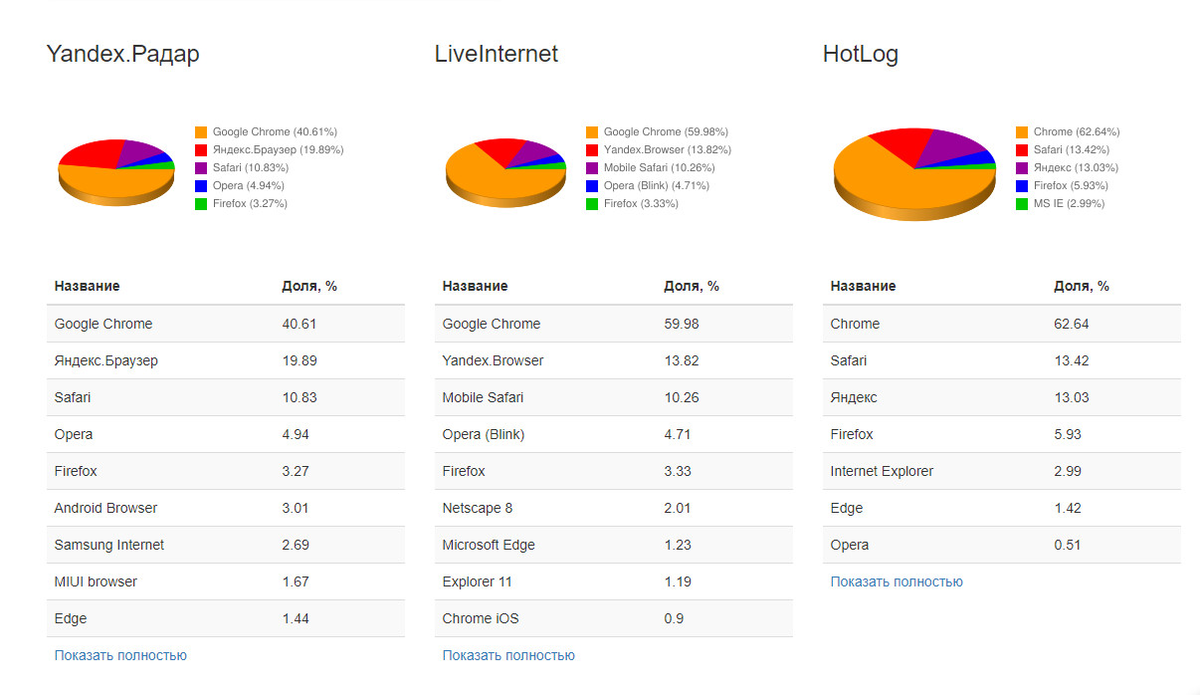Click the 'Яндекс.Браузер' table row name
The height and width of the screenshot is (695, 1200).
(106, 361)
